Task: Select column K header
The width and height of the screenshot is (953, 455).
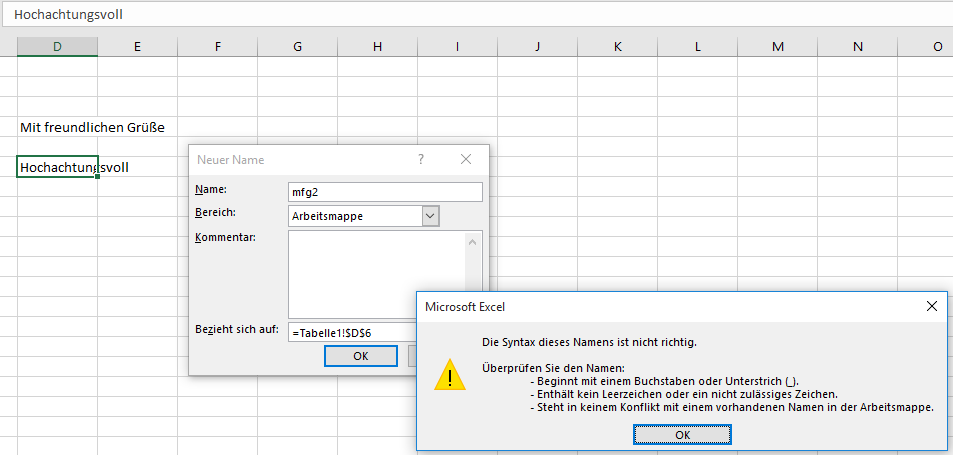Action: point(617,46)
